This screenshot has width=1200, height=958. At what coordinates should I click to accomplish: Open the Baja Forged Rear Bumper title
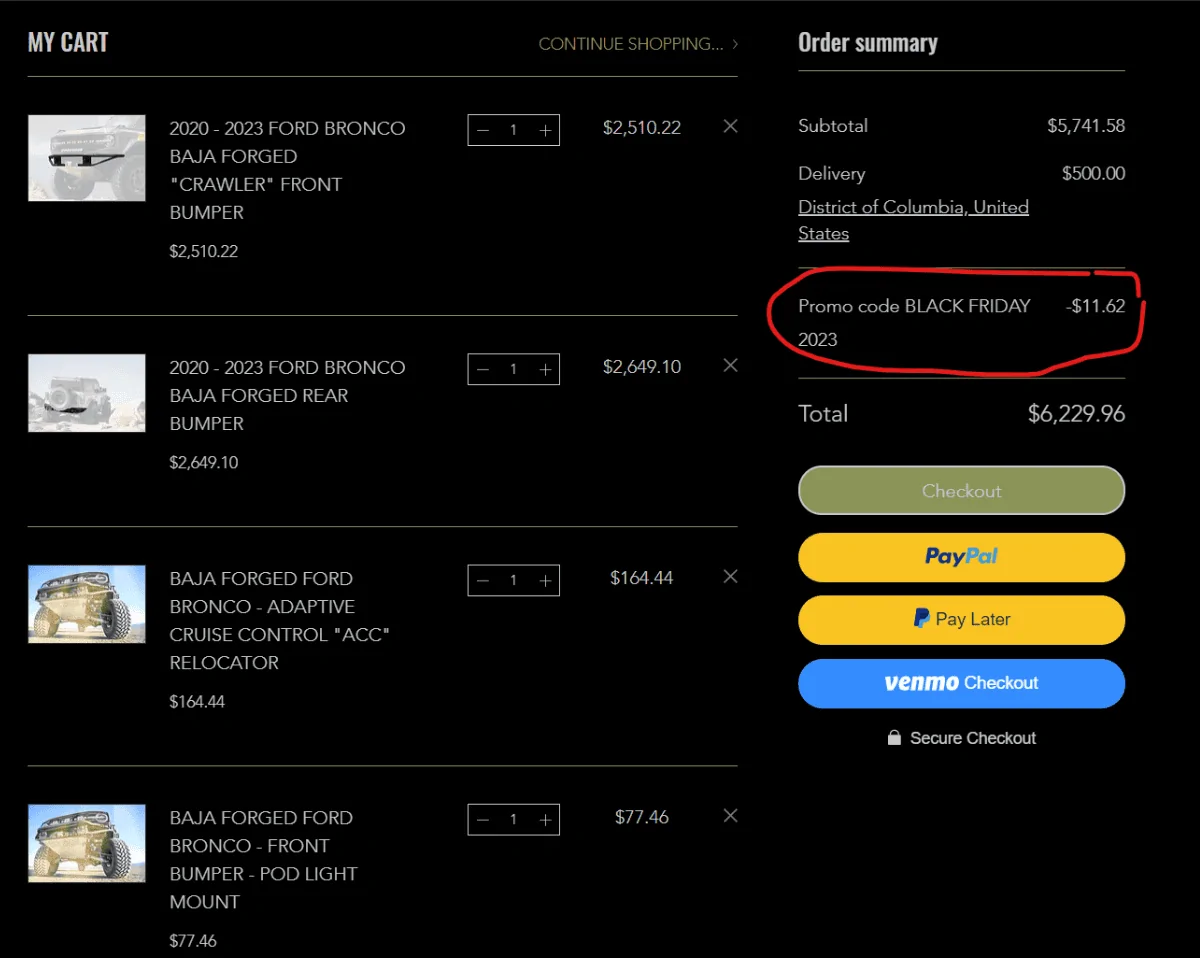[287, 395]
